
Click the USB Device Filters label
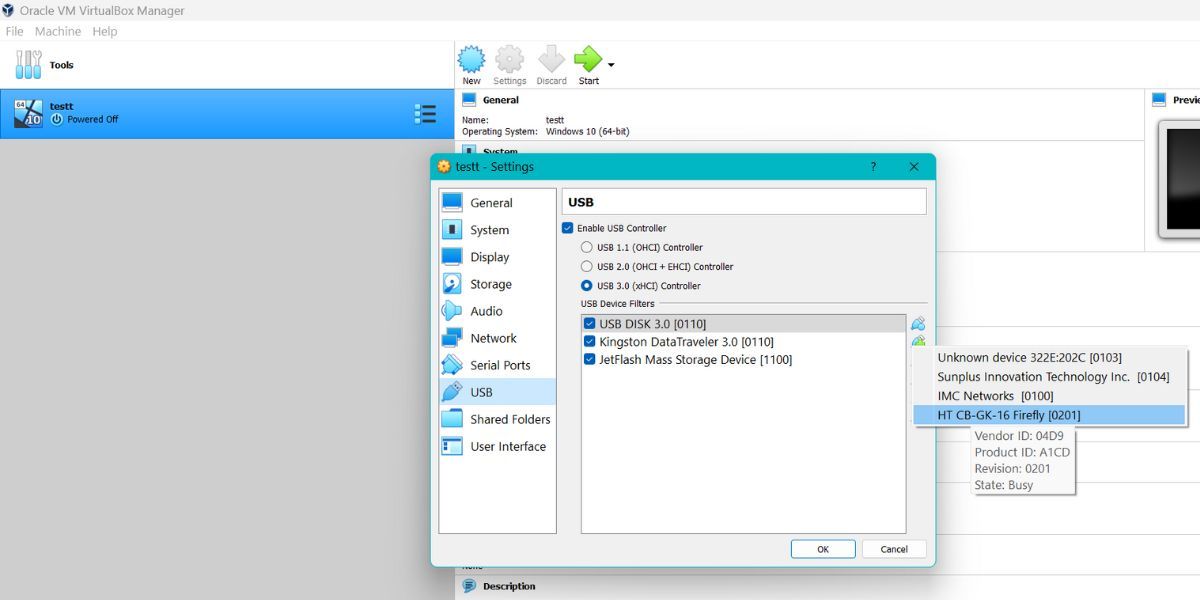pyautogui.click(x=619, y=304)
